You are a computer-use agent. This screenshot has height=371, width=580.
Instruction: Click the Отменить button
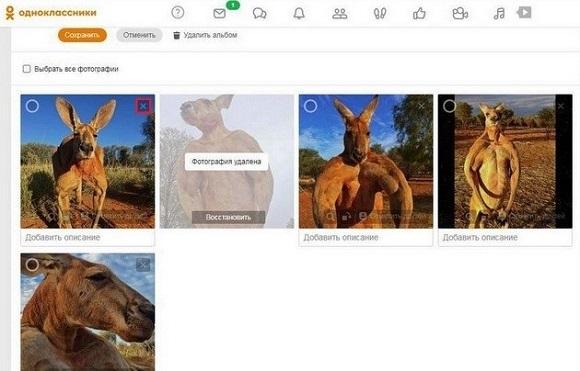pyautogui.click(x=139, y=35)
